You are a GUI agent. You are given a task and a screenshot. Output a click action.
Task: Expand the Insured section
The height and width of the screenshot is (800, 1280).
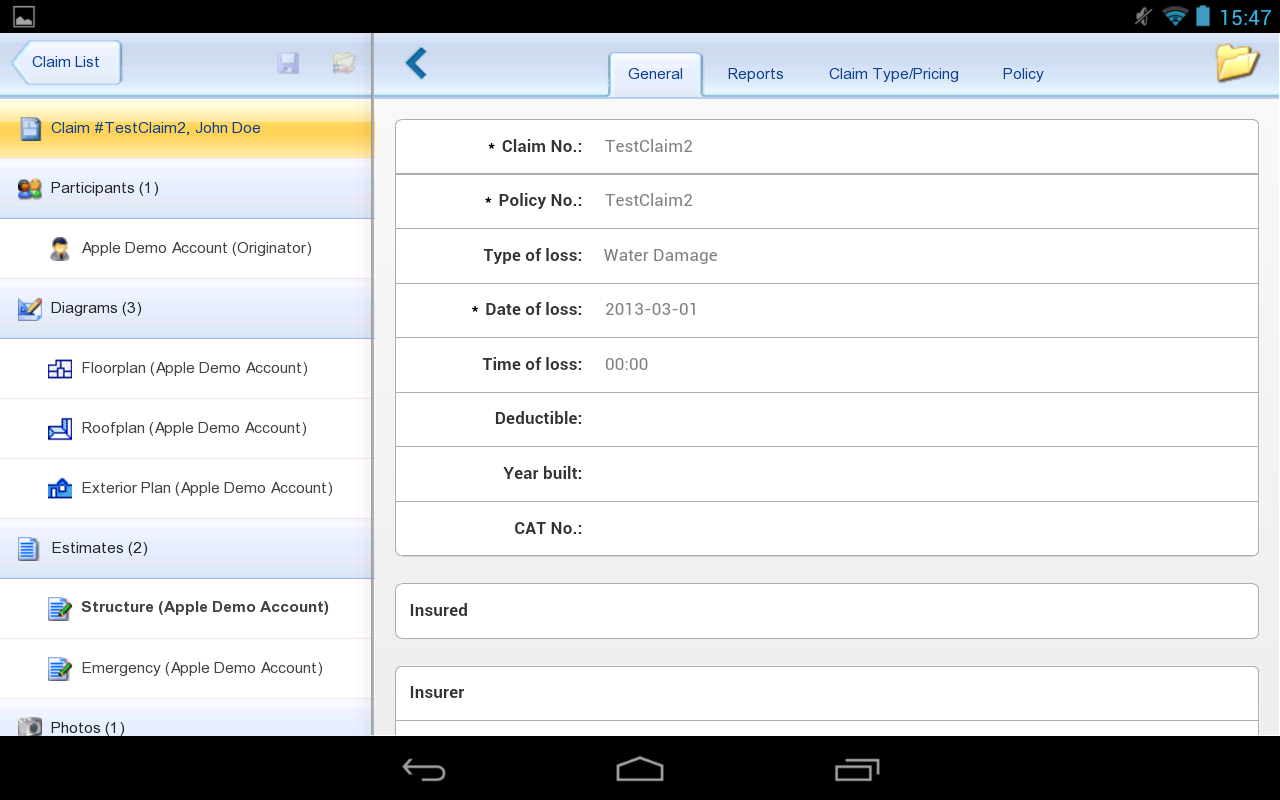pos(826,610)
